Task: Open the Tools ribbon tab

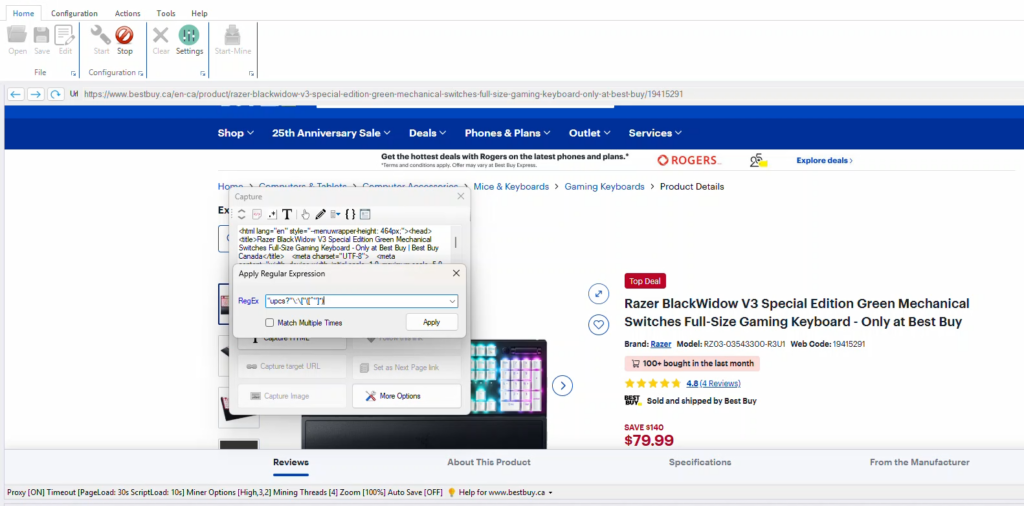Action: [166, 13]
